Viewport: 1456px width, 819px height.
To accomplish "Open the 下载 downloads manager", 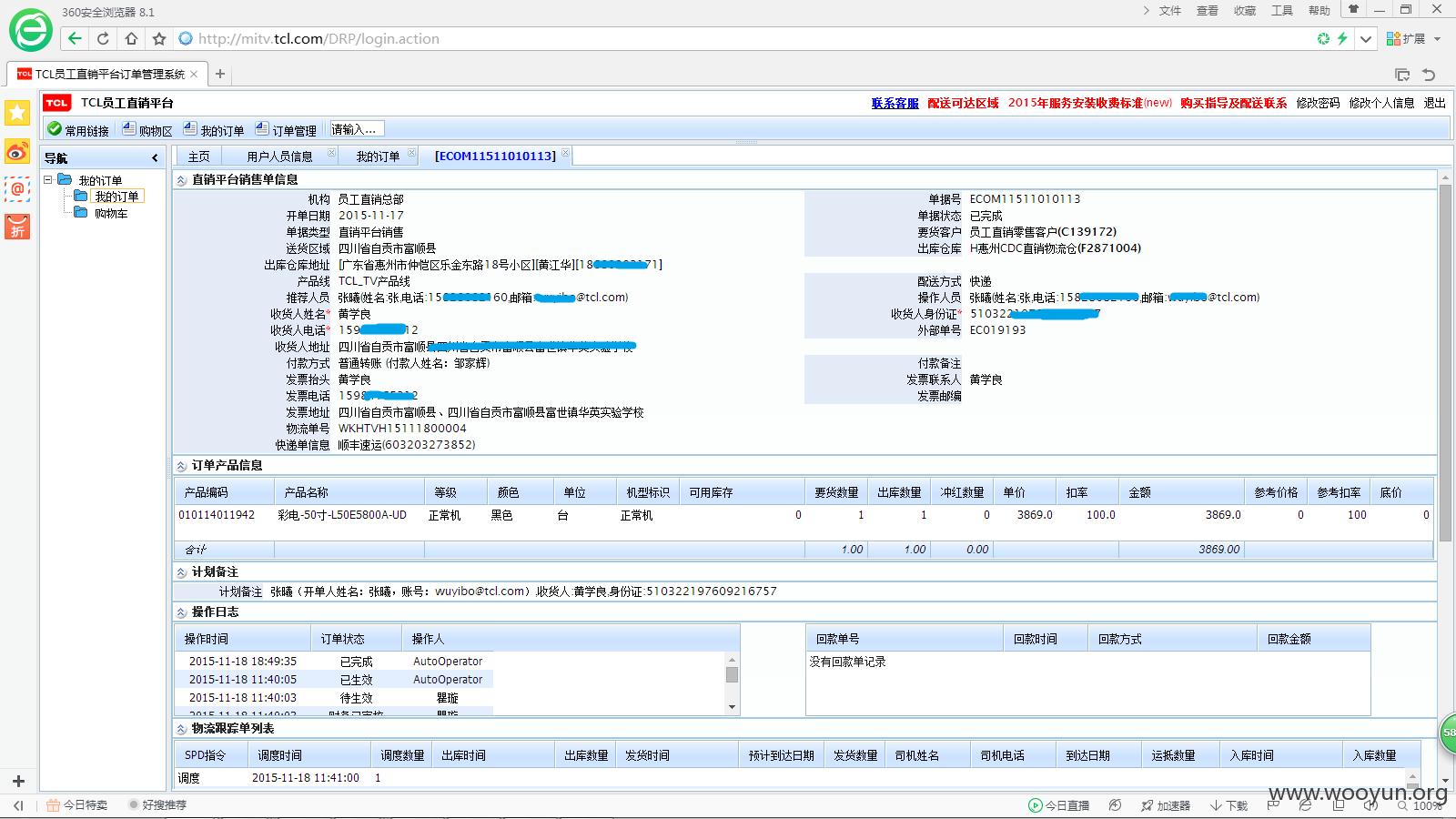I will 1228,805.
